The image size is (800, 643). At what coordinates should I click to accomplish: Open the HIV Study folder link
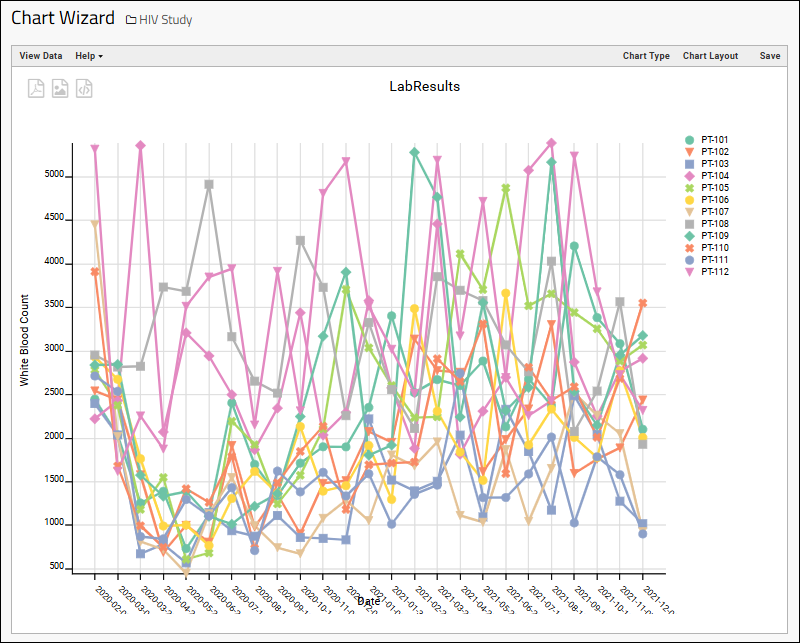(x=166, y=20)
